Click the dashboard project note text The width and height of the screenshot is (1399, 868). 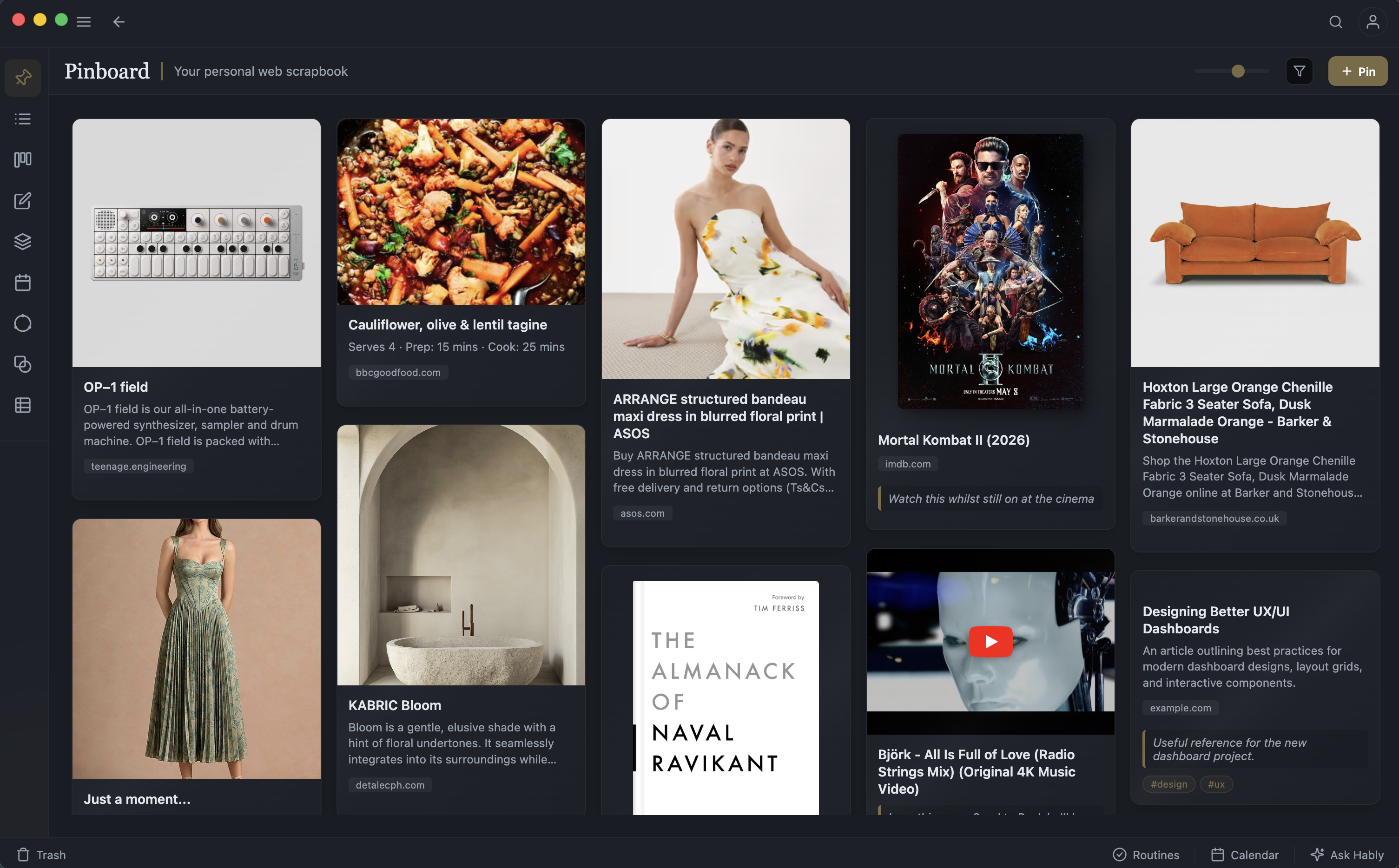point(1255,749)
